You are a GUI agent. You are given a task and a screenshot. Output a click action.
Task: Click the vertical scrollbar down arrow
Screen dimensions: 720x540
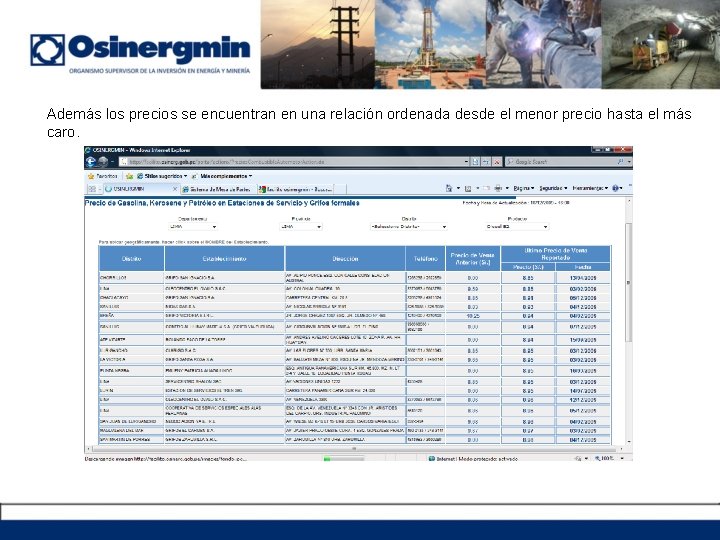click(x=629, y=442)
